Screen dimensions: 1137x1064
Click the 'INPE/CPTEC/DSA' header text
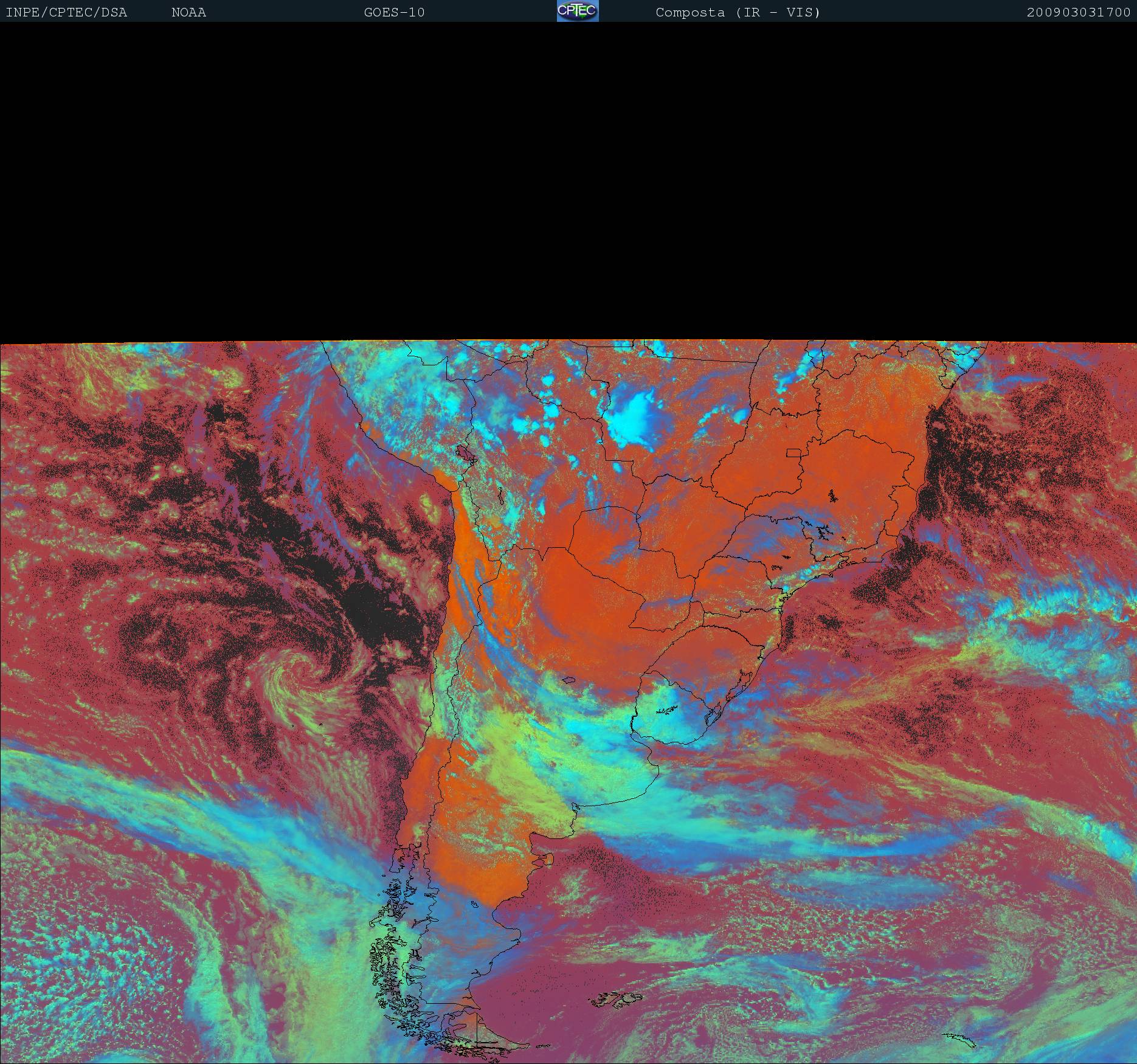(66, 12)
